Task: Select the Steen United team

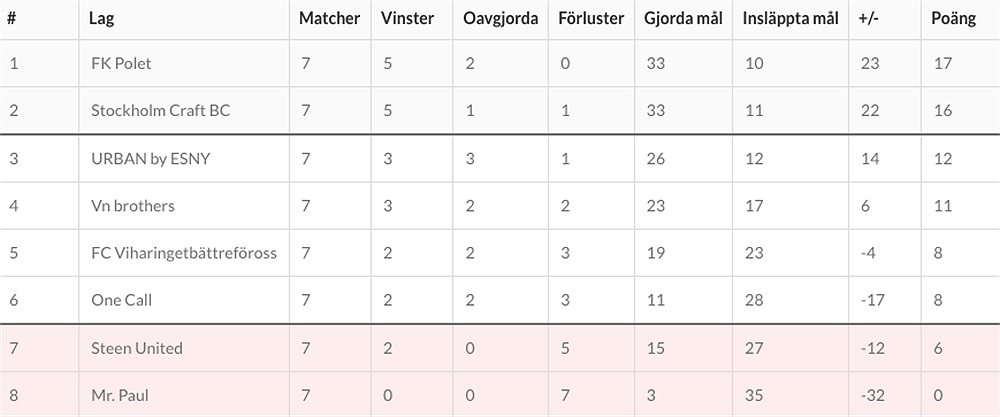Action: coord(136,348)
